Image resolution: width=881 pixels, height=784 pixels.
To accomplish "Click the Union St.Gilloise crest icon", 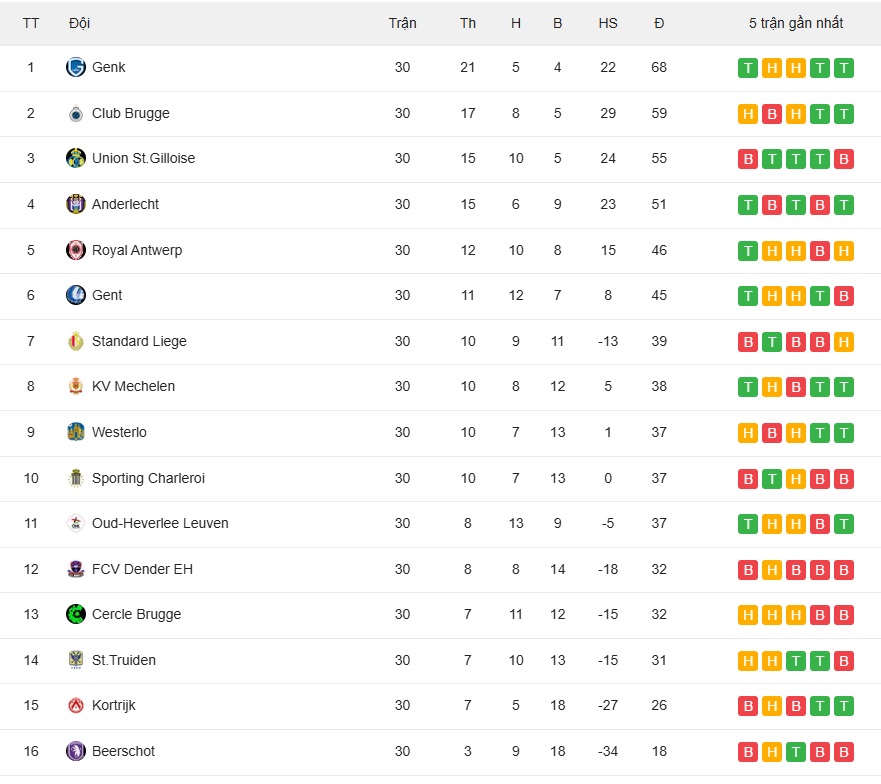I will [x=76, y=158].
